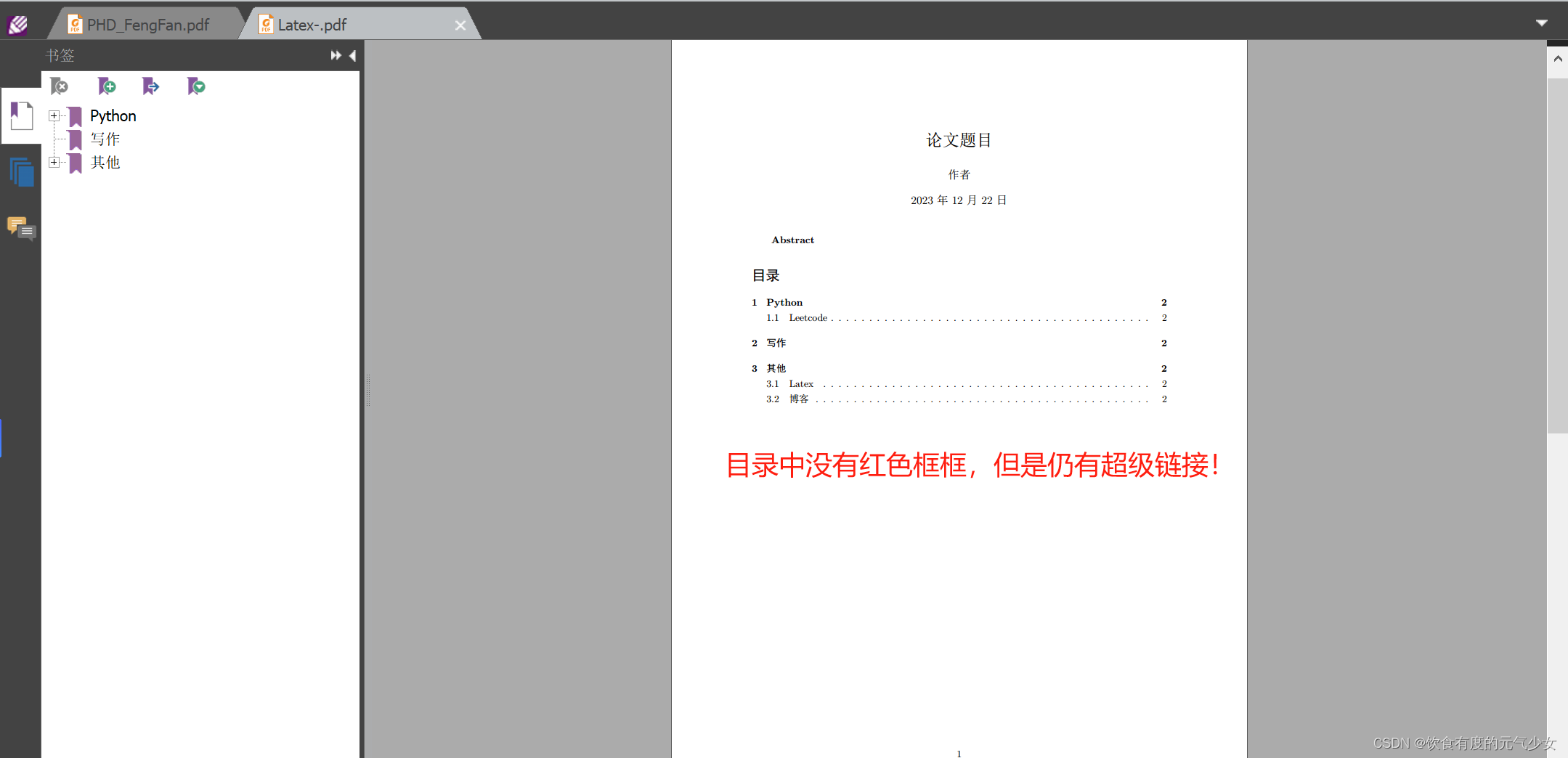This screenshot has height=758, width=1568.
Task: Open the bookmark options dropdown icon
Action: (x=196, y=86)
